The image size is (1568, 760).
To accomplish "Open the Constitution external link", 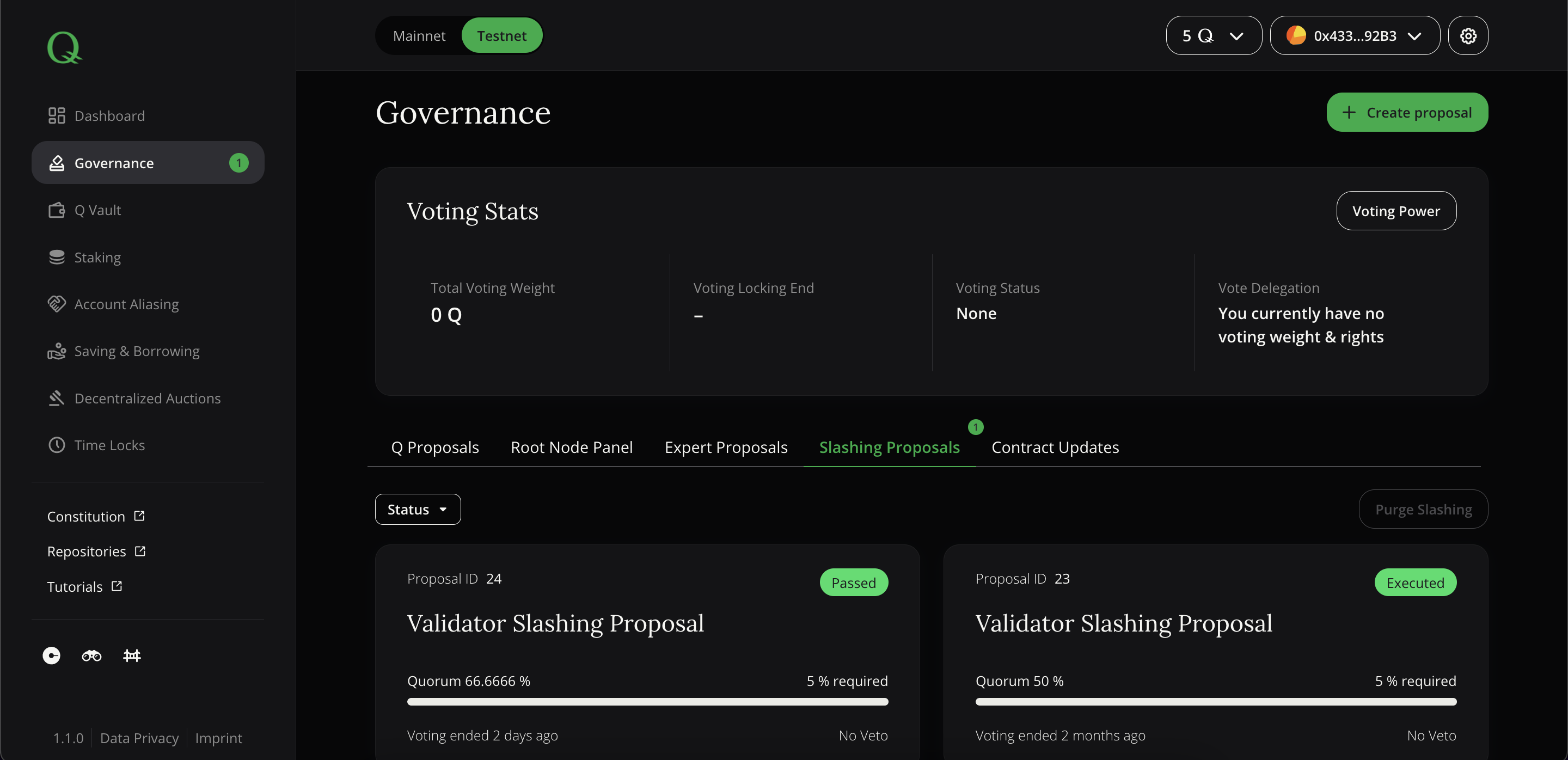I will coord(96,516).
